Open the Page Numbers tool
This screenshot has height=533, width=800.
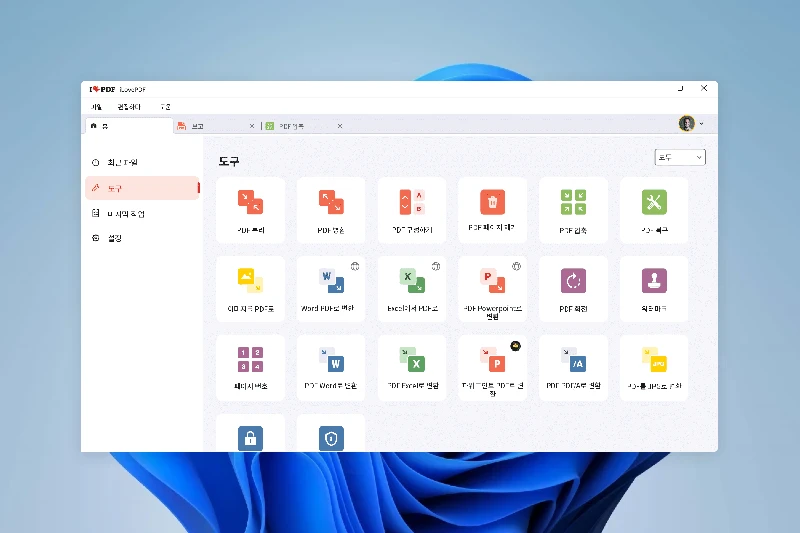tap(250, 368)
